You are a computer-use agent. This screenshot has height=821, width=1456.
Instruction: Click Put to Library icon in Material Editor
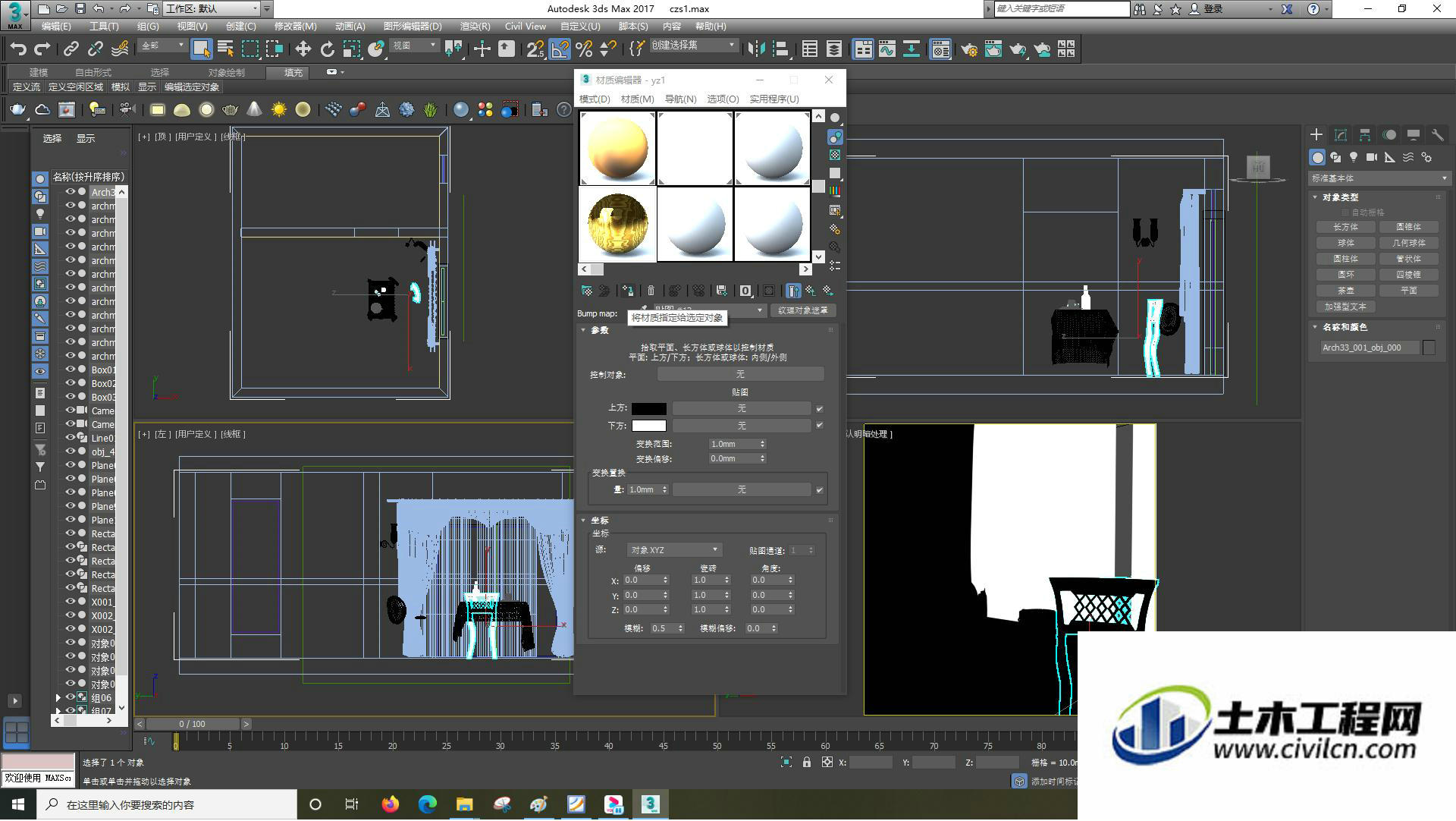721,291
